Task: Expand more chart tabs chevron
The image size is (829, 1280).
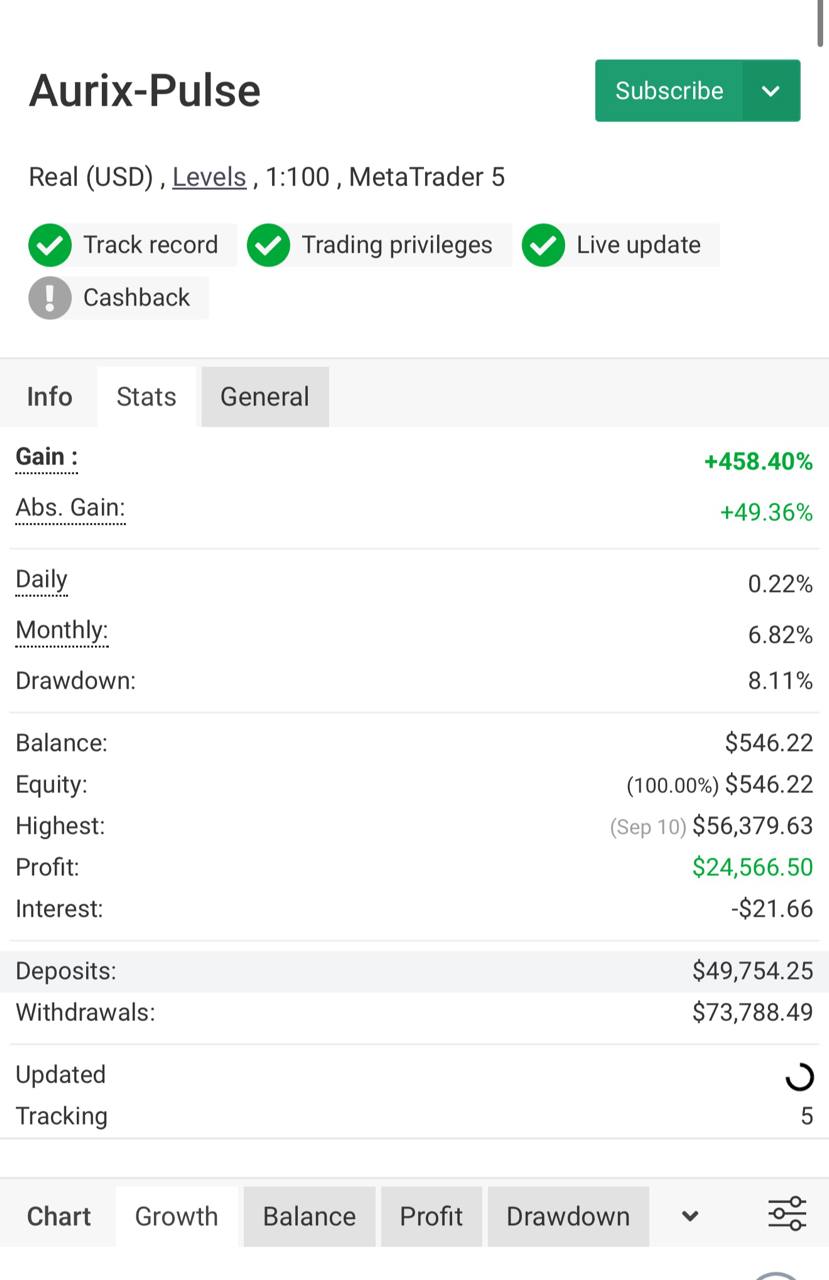Action: pyautogui.click(x=690, y=1216)
